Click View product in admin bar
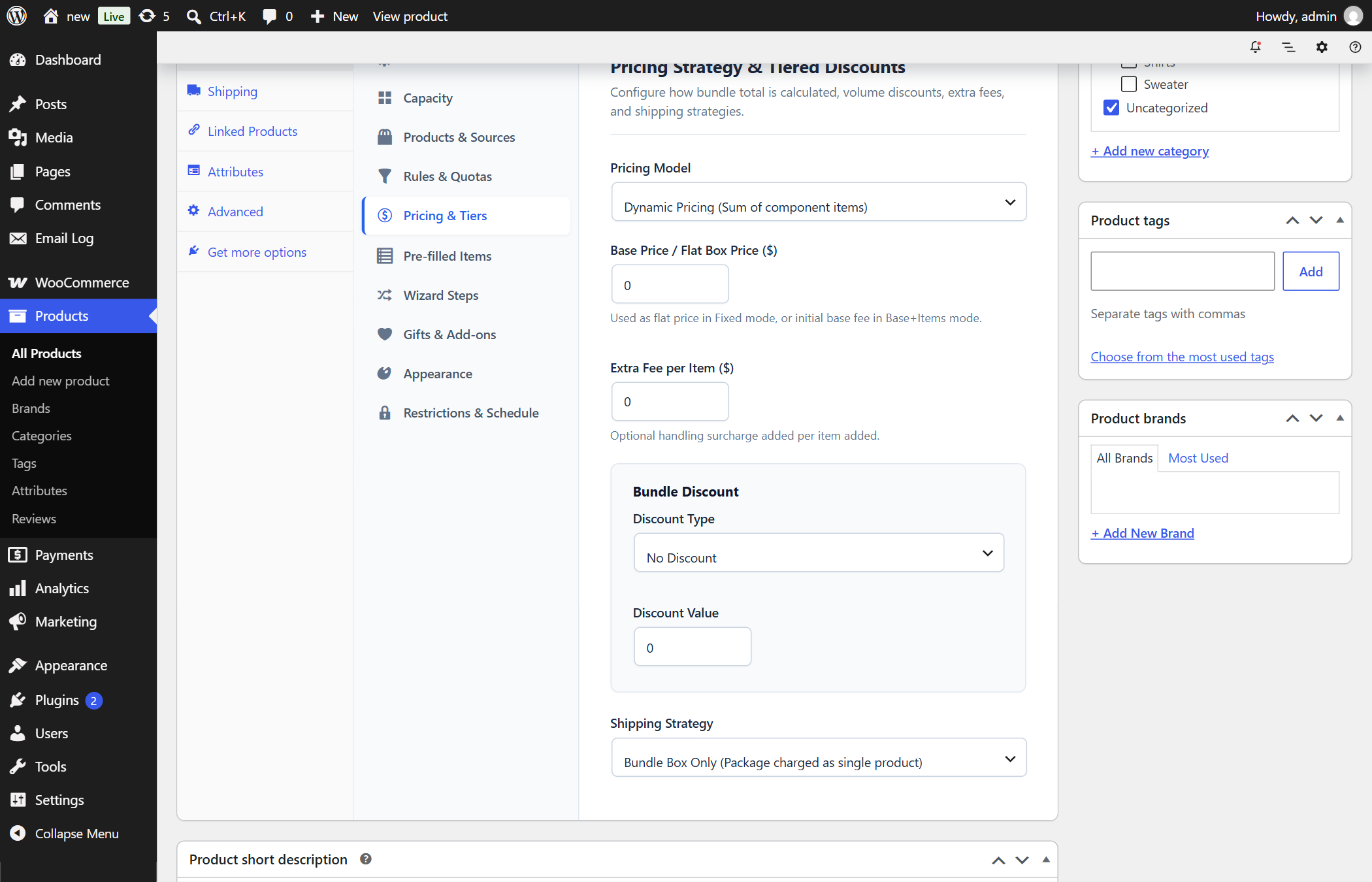The height and width of the screenshot is (882, 1372). pyautogui.click(x=410, y=16)
